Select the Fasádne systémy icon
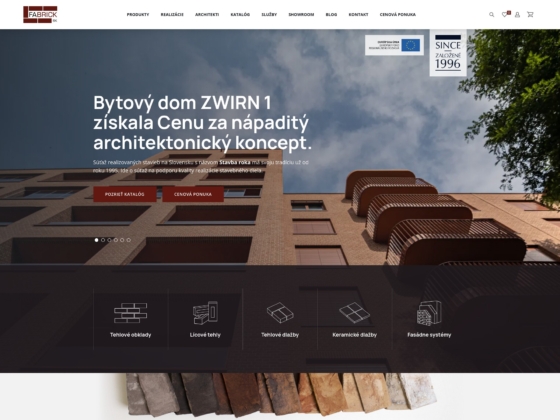The image size is (560, 420). click(429, 313)
